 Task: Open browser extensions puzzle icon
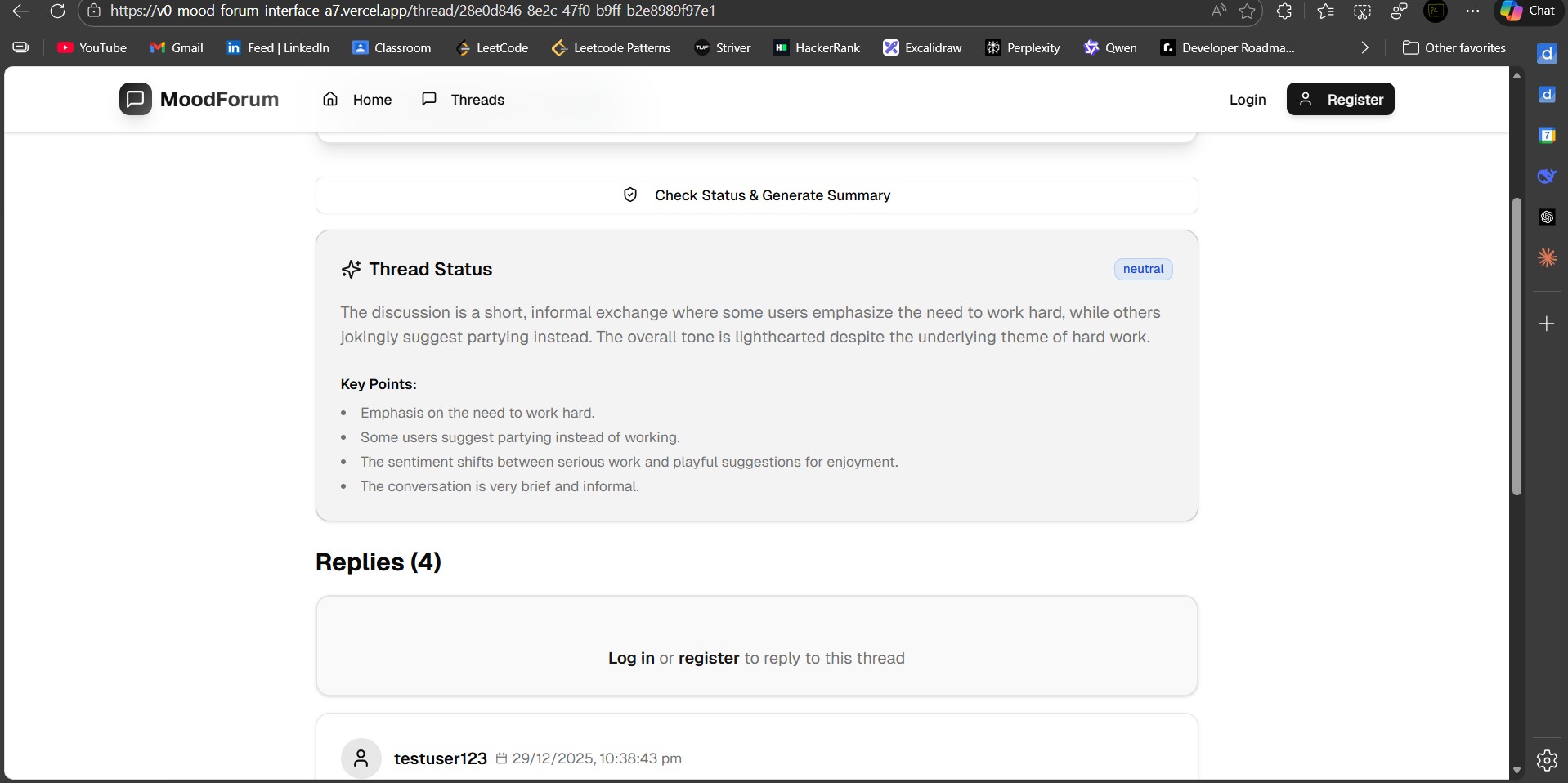pyautogui.click(x=1284, y=11)
